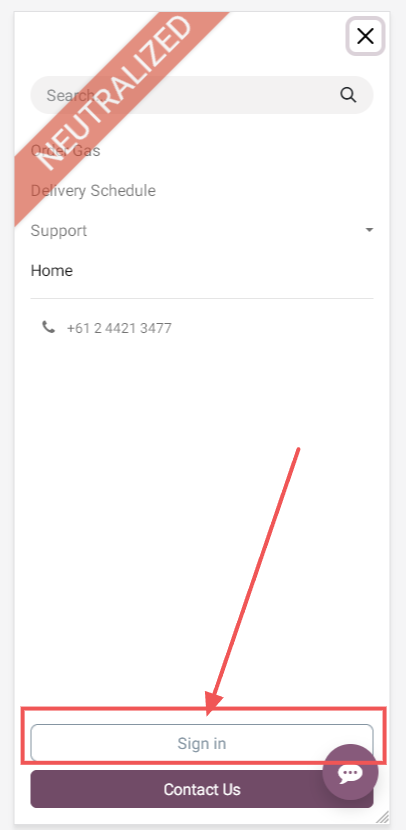Dismiss the navigation panel via the cross button

(365, 36)
